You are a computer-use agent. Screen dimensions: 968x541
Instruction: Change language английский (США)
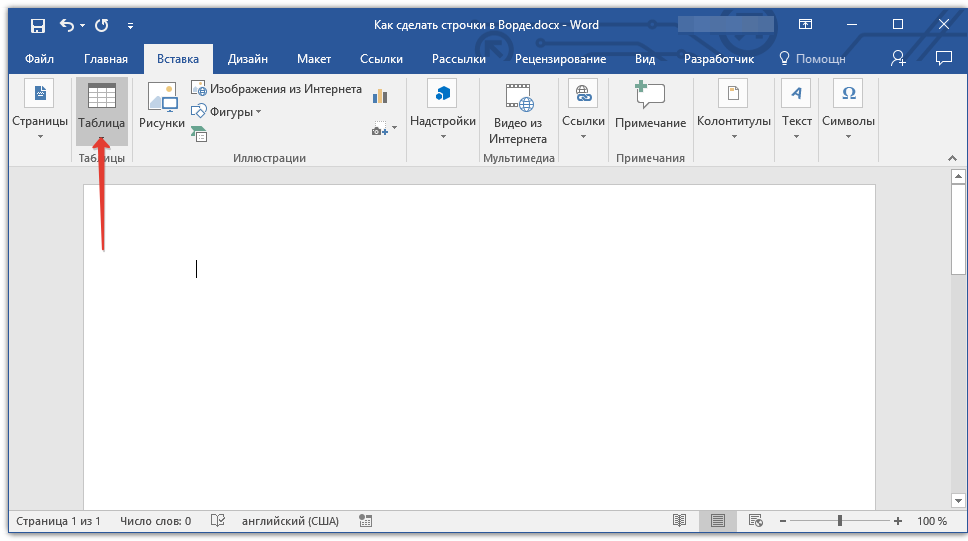290,521
